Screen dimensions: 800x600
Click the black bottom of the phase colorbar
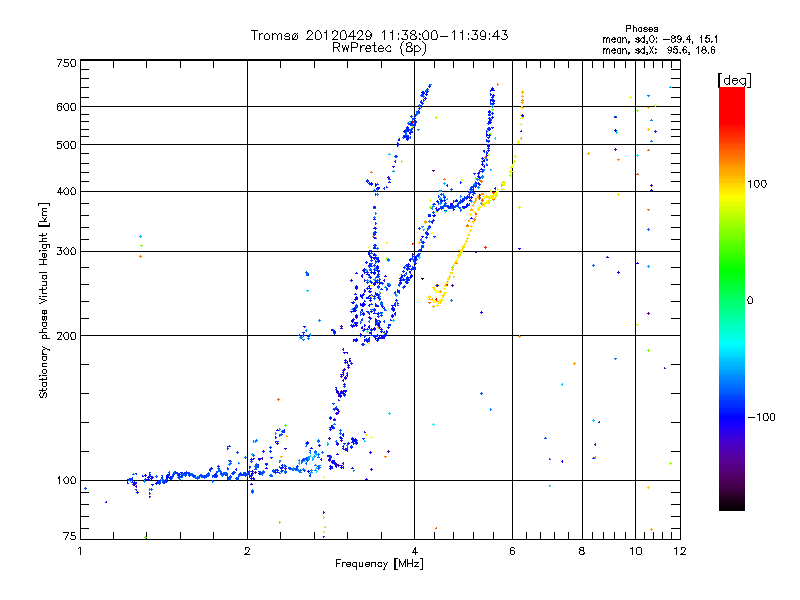point(732,503)
